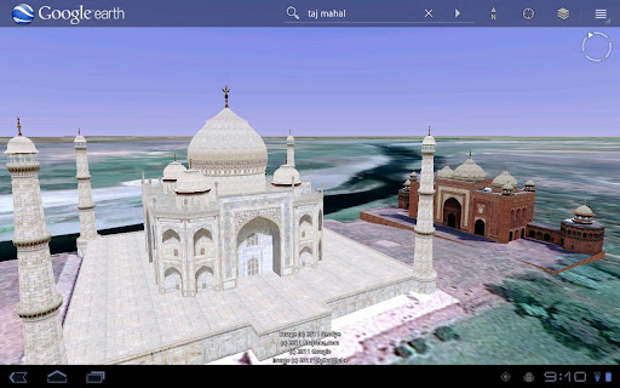Tap the Android debug notification icon
The width and height of the screenshot is (620, 388).
point(529,377)
